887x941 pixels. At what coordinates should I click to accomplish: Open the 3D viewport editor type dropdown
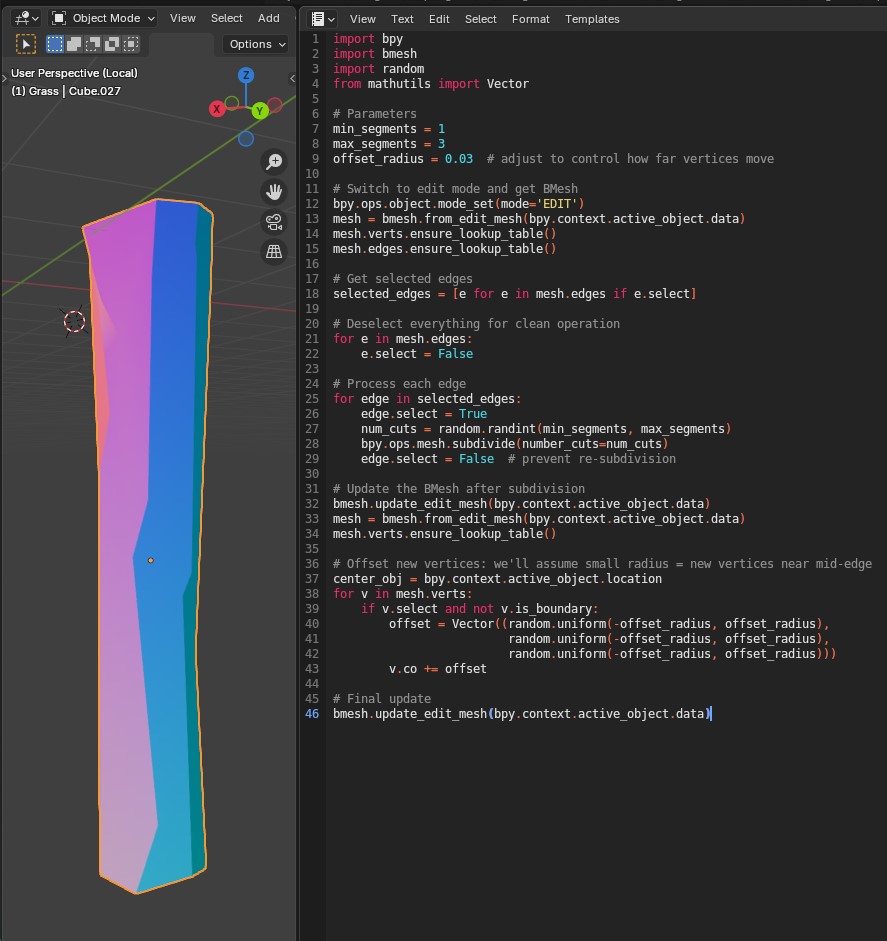[x=26, y=19]
